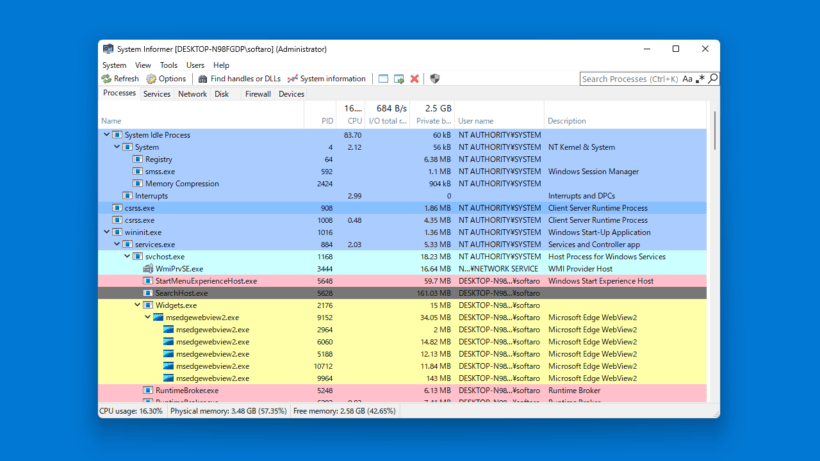
Task: Select msedgewebview2.exe PID 5188 icon
Action: tap(168, 354)
